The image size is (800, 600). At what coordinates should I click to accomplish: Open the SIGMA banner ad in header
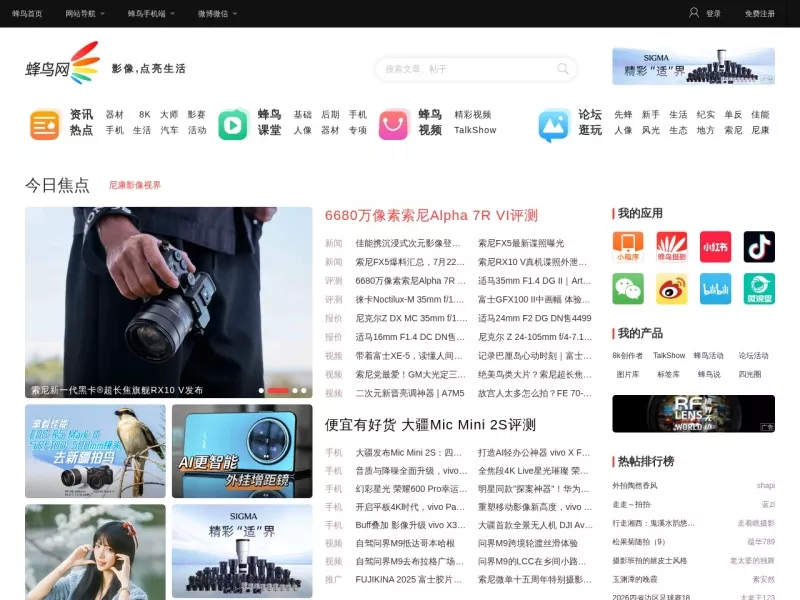tap(693, 66)
